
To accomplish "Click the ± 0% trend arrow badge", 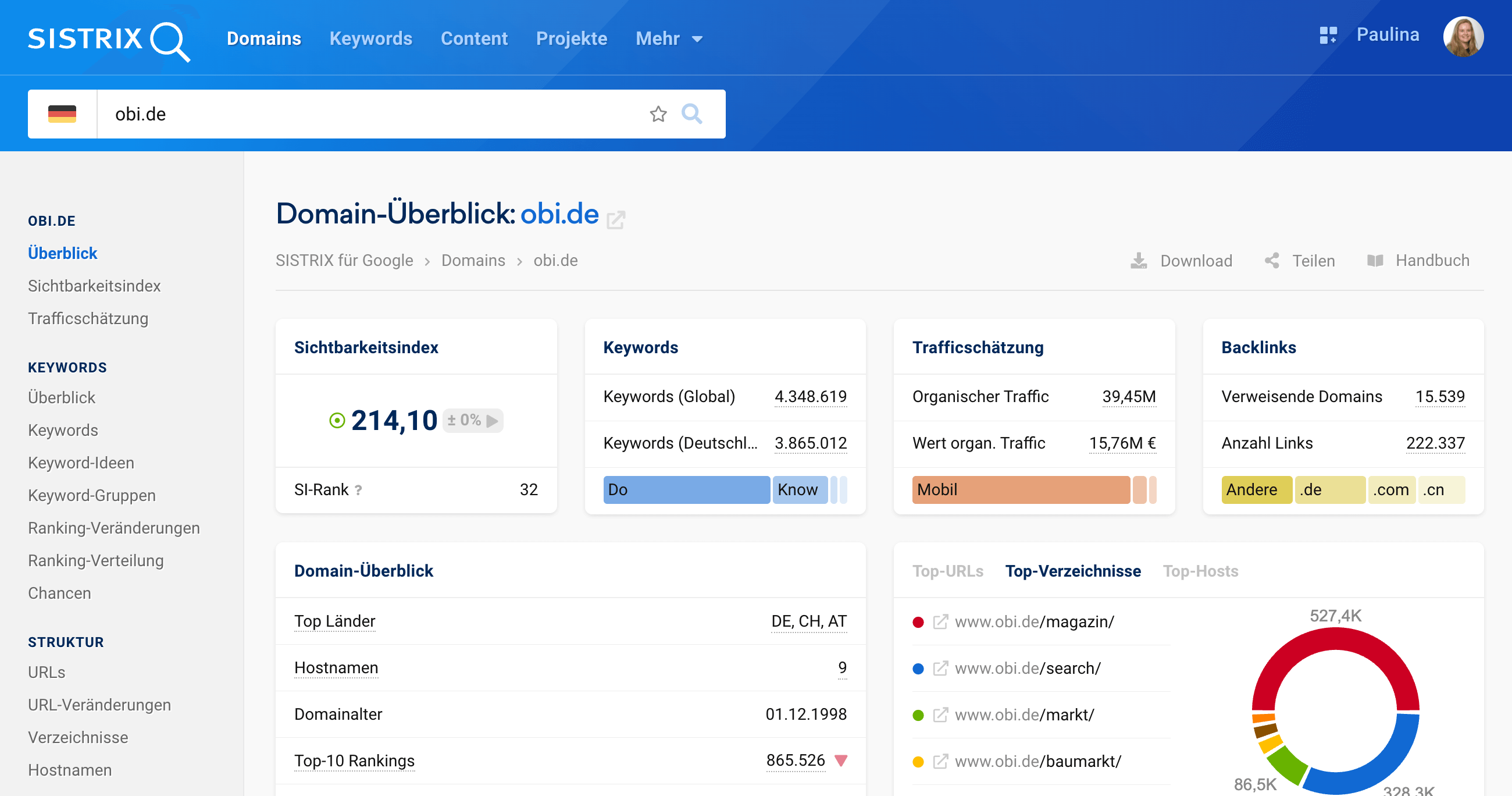I will point(472,421).
